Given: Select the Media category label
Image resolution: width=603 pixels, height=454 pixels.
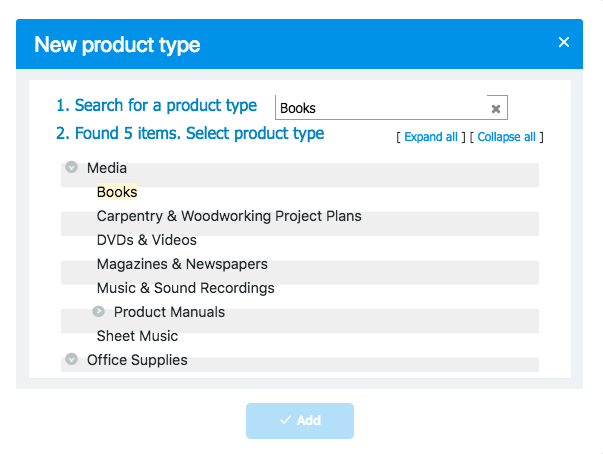Looking at the screenshot, I should pos(107,168).
